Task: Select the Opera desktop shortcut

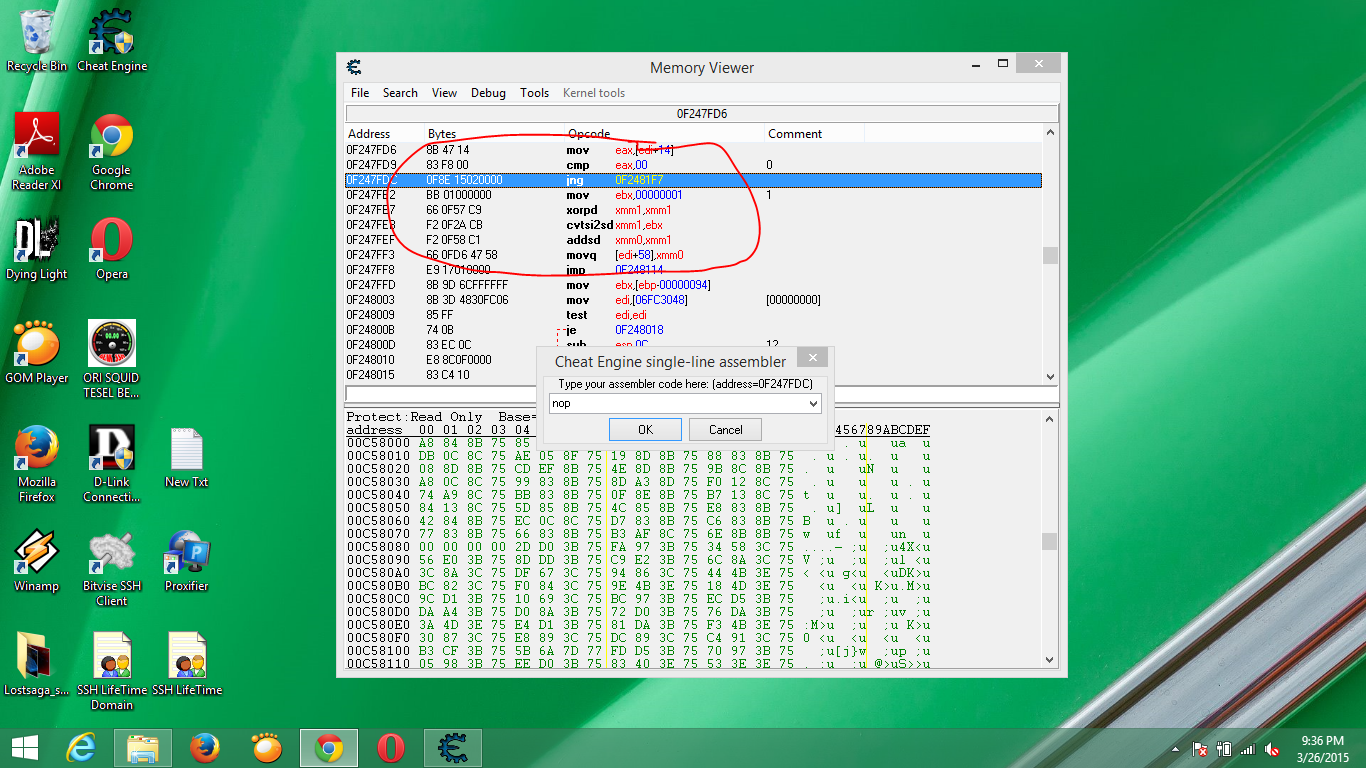Action: click(112, 249)
